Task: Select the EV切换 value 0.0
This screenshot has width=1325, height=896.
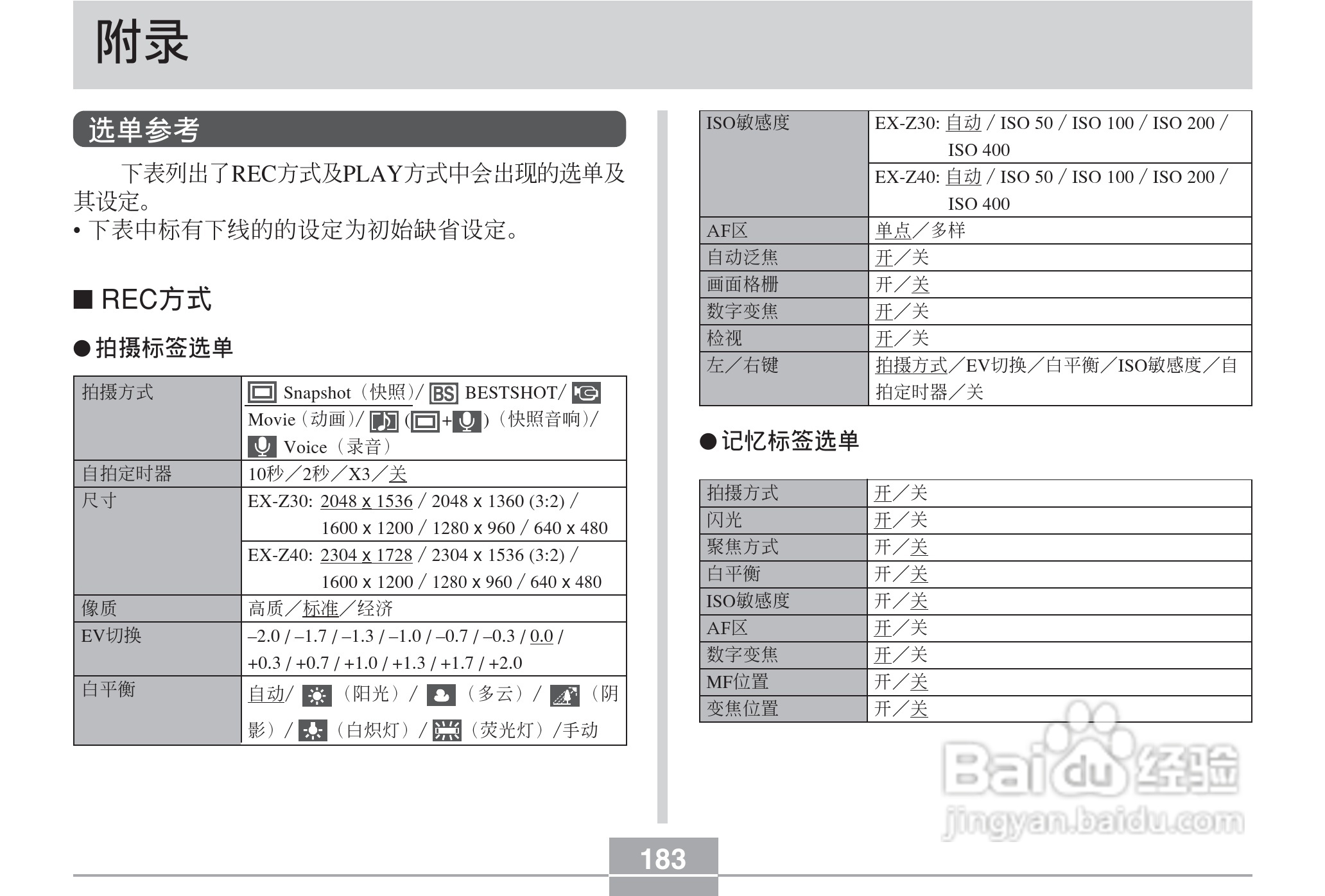Action: tap(542, 637)
